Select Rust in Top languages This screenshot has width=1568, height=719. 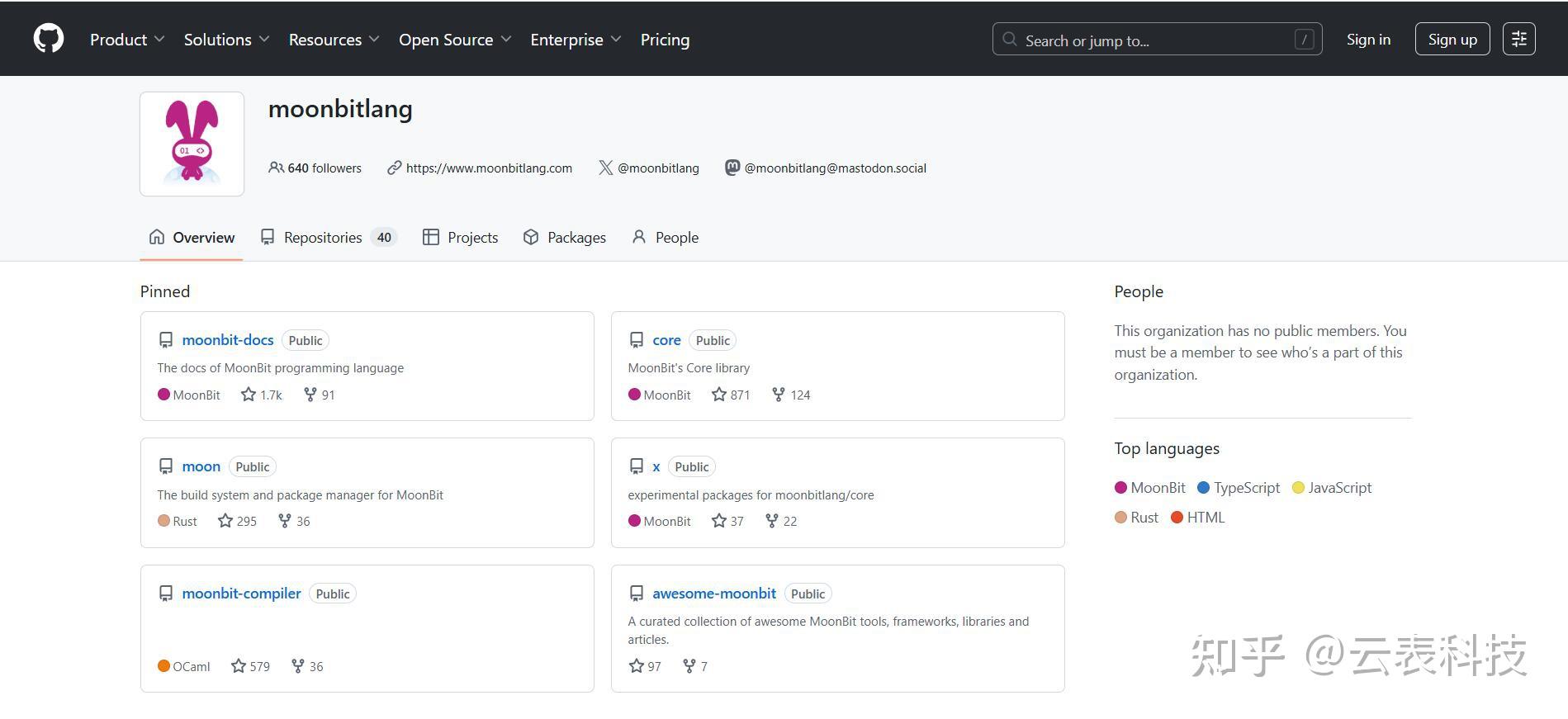point(1137,518)
